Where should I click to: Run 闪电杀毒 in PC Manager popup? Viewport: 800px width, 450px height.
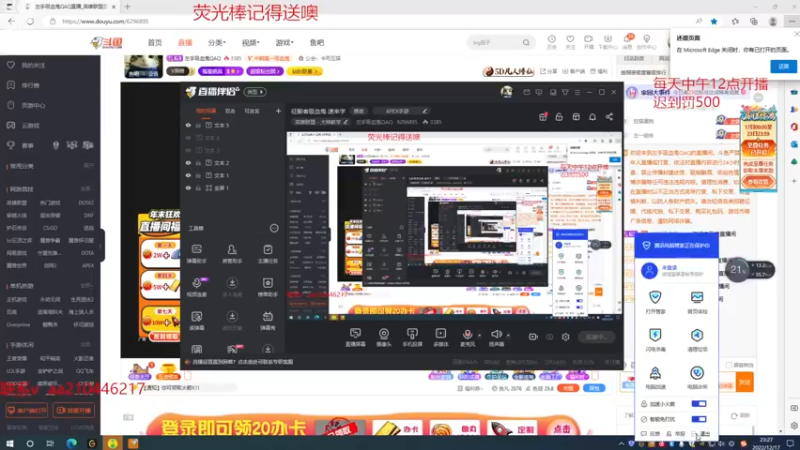[655, 340]
